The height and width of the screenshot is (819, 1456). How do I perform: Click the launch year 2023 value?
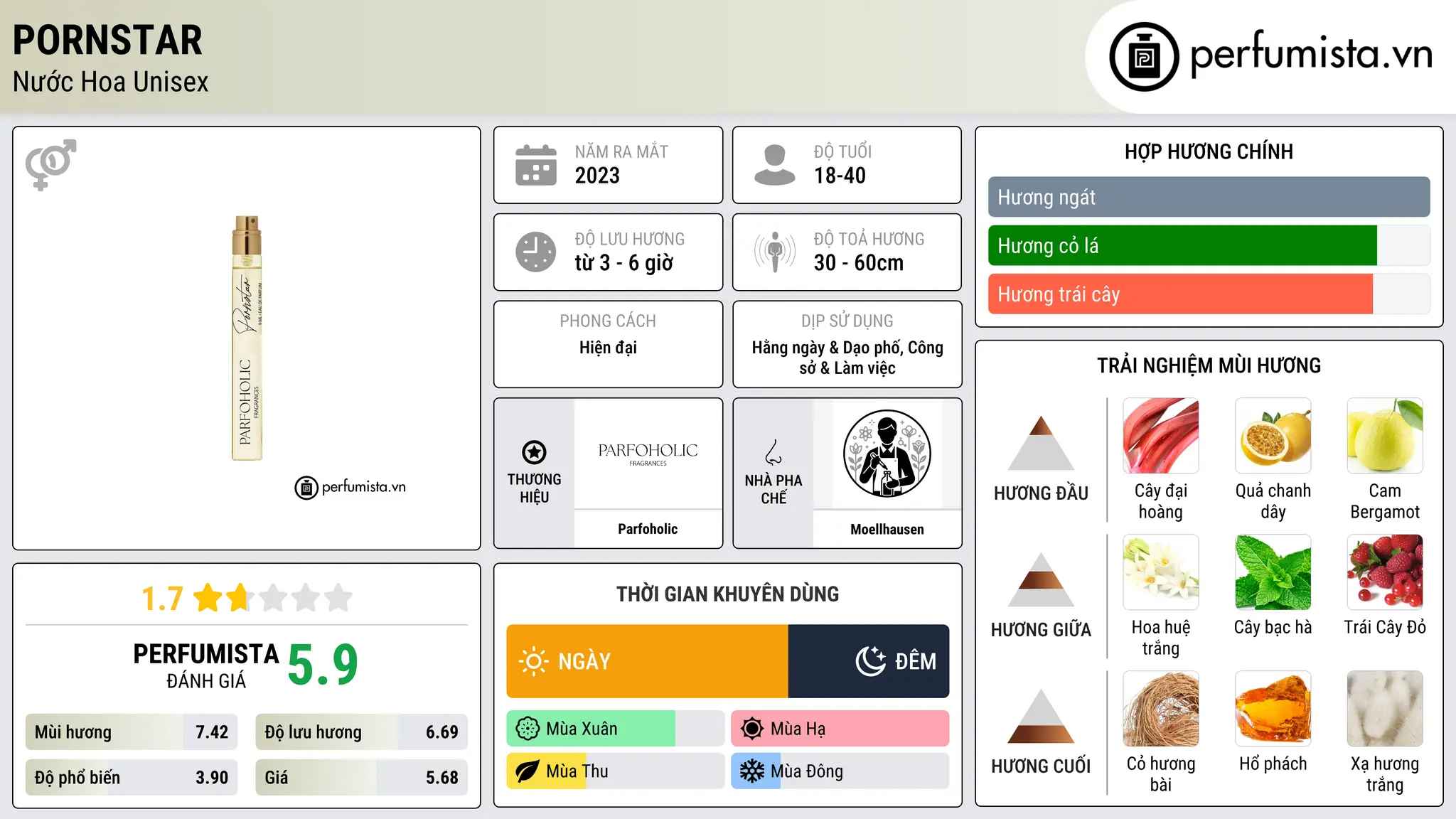[597, 176]
